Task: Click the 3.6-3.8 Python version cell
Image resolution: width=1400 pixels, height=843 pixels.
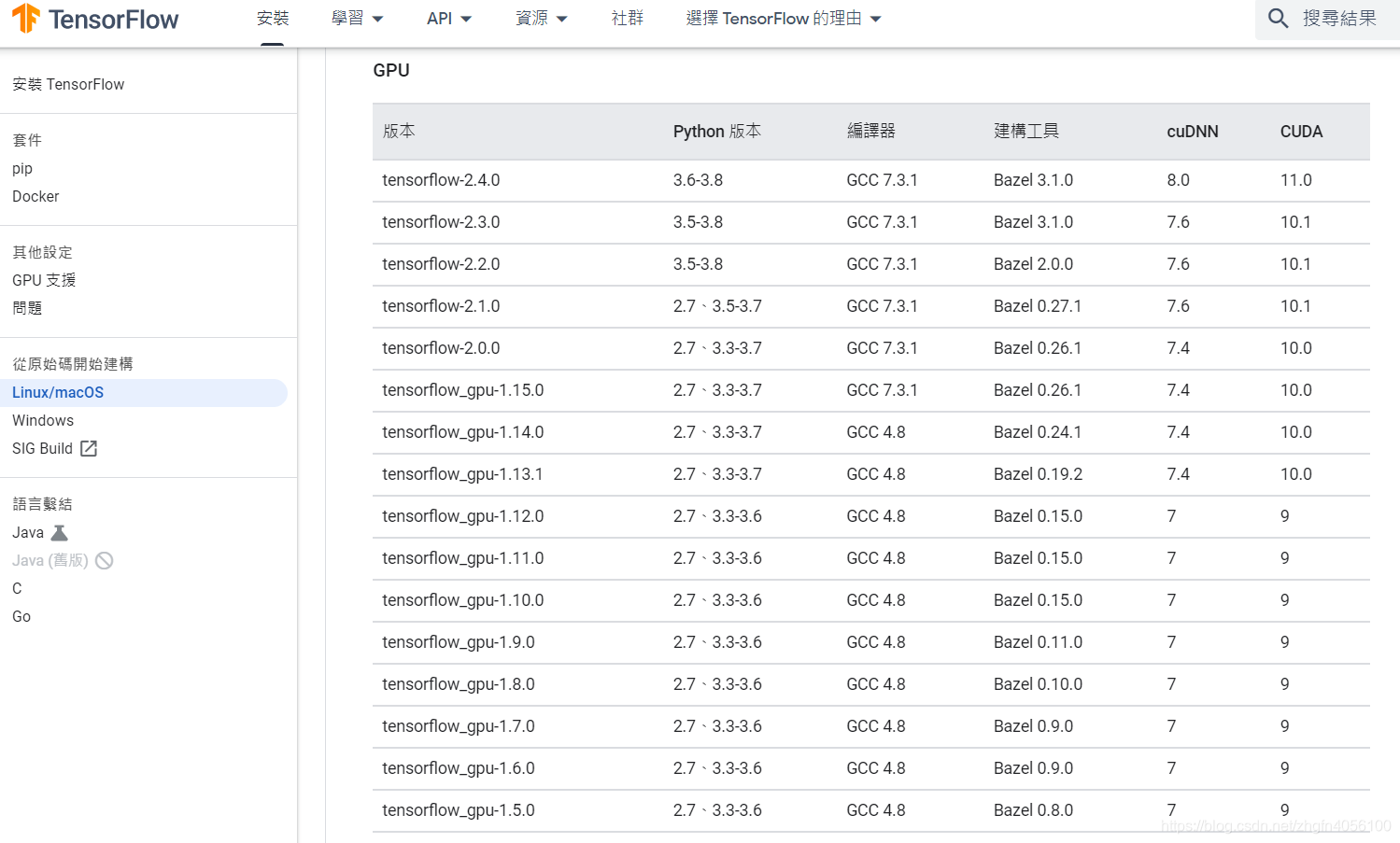Action: [698, 180]
